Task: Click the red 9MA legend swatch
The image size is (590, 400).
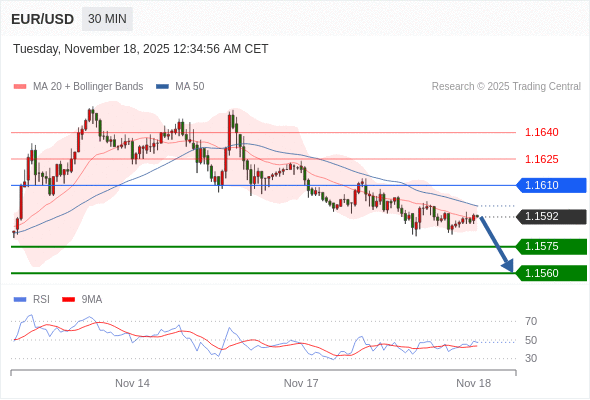Action: click(x=68, y=300)
